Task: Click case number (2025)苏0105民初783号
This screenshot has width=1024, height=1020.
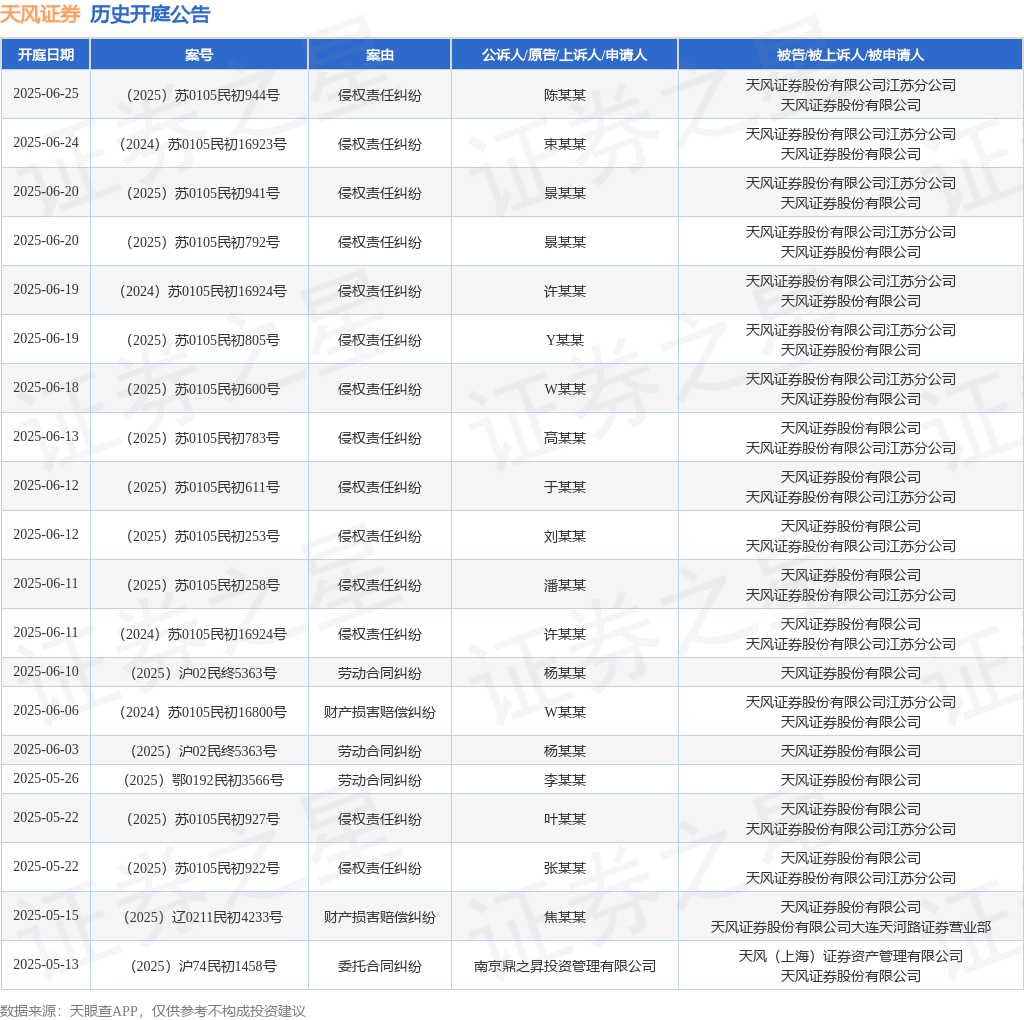Action: click(199, 438)
